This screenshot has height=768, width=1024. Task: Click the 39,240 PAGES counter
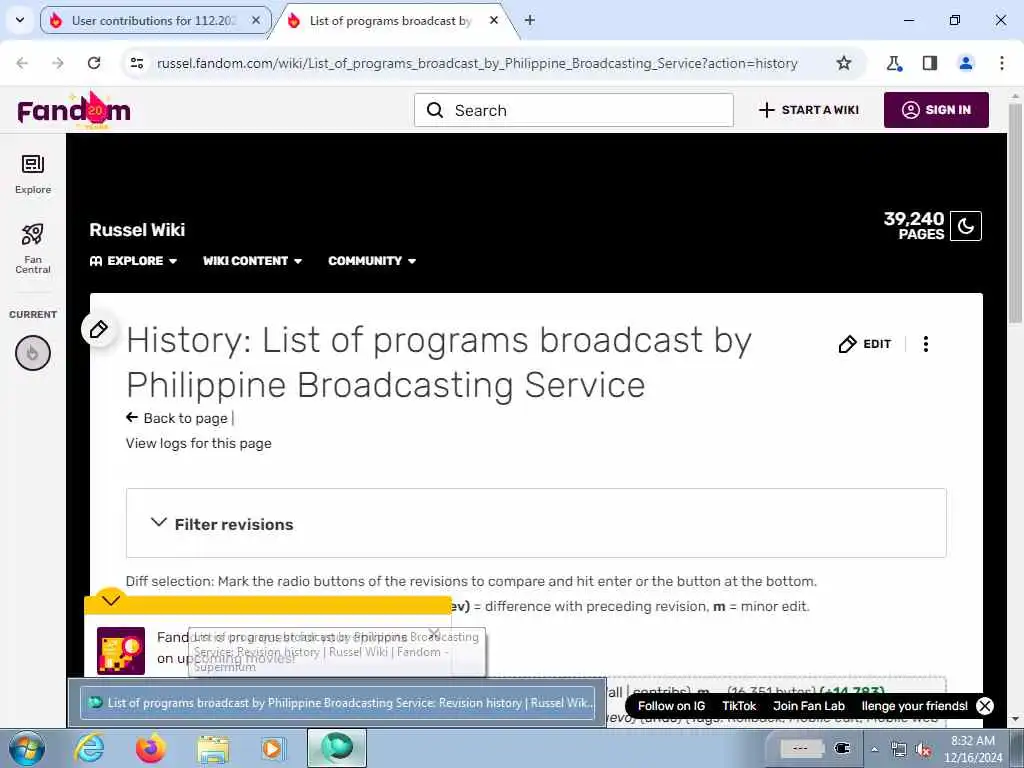(914, 226)
